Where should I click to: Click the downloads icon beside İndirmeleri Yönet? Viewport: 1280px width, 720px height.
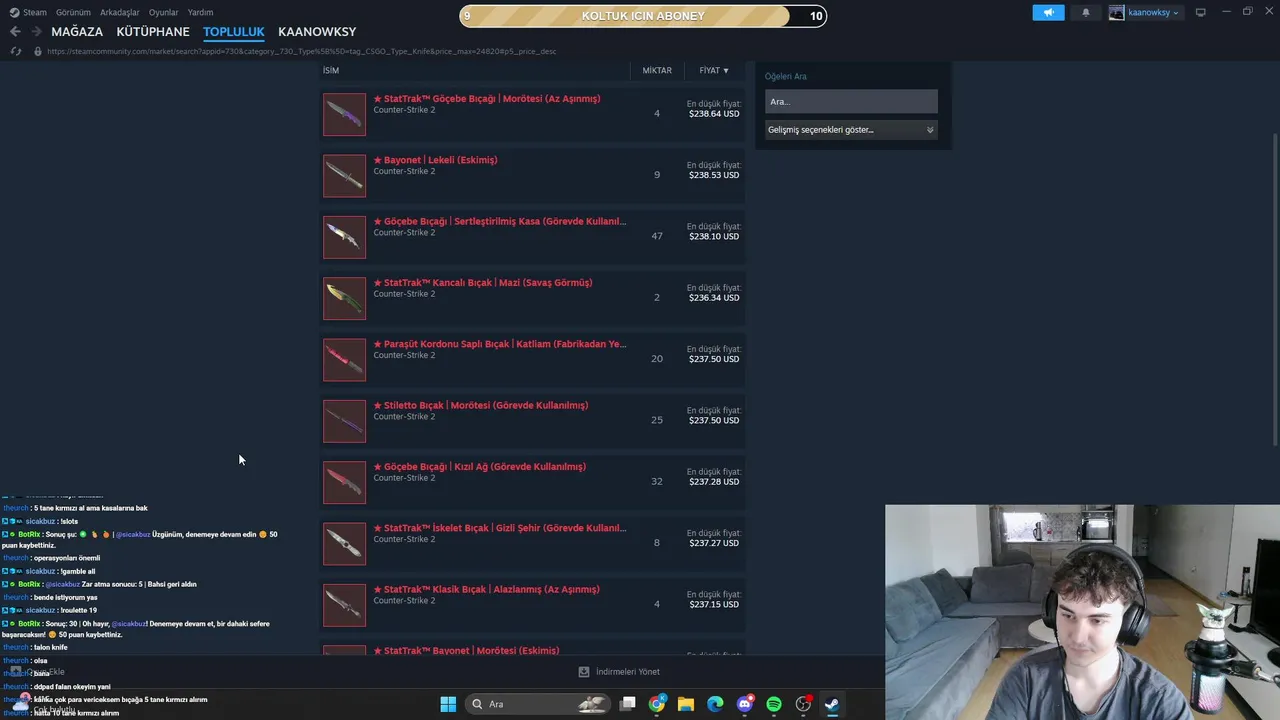(584, 672)
